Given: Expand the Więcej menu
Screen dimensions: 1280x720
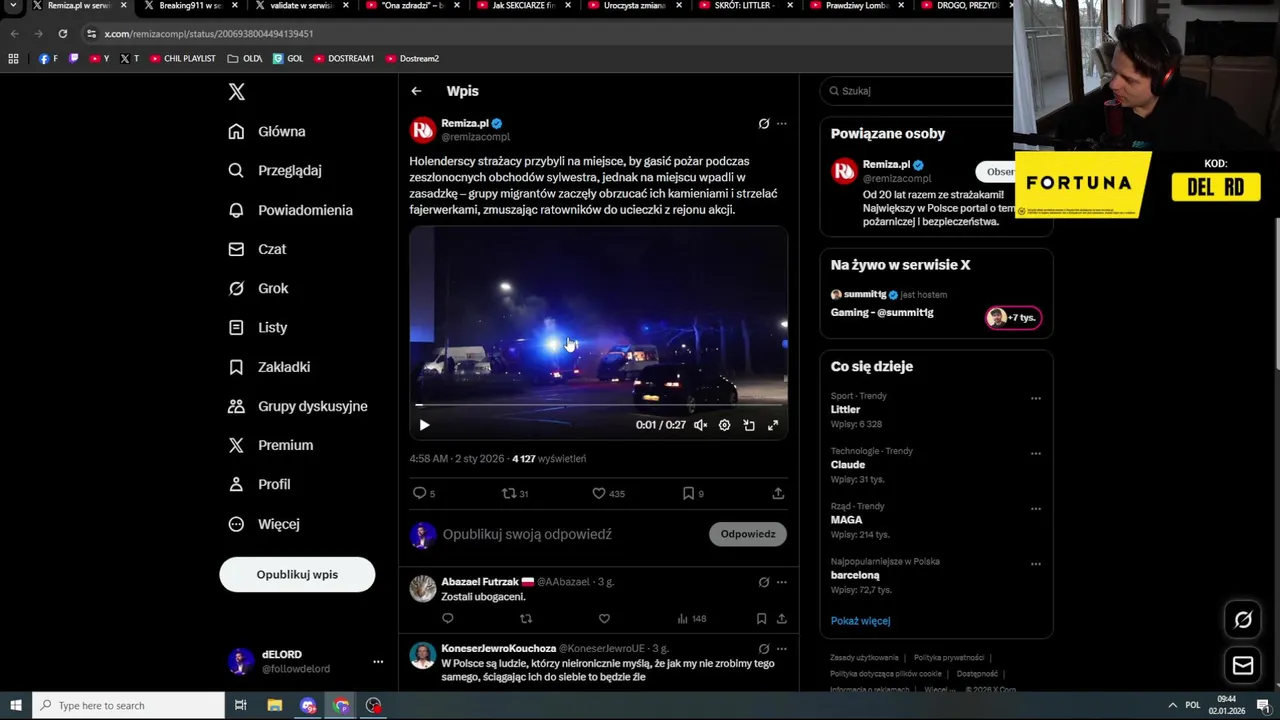Looking at the screenshot, I should coord(264,524).
